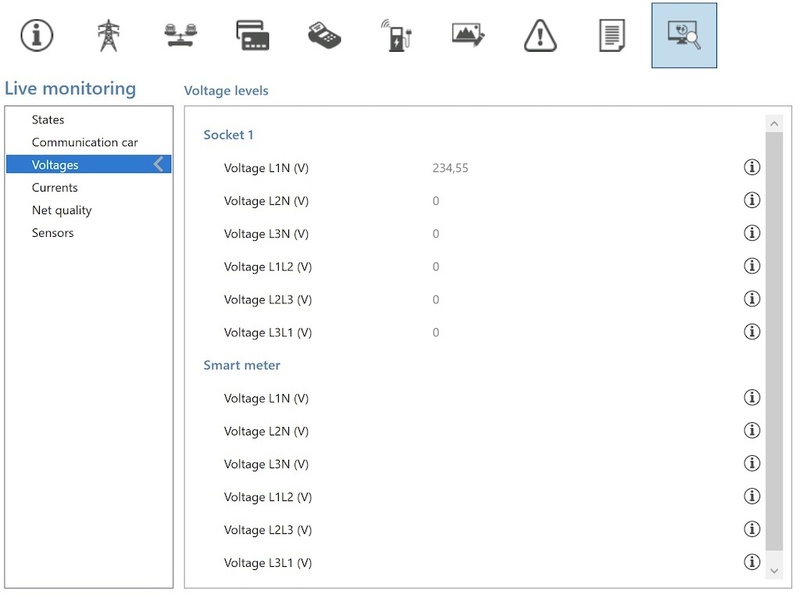The width and height of the screenshot is (800, 602).
Task: Click the charging station icon
Action: click(396, 35)
